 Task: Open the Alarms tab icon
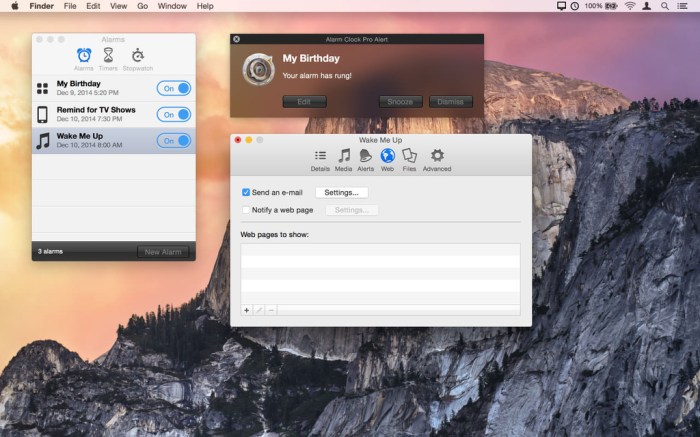click(x=84, y=56)
